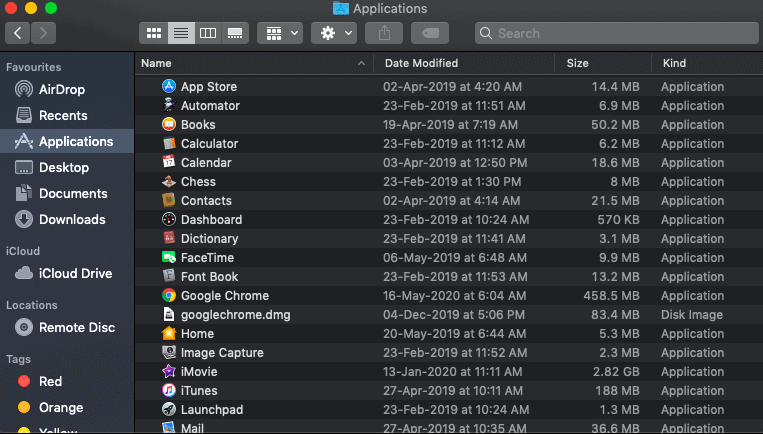
Task: Switch to gallery view
Action: coord(235,33)
